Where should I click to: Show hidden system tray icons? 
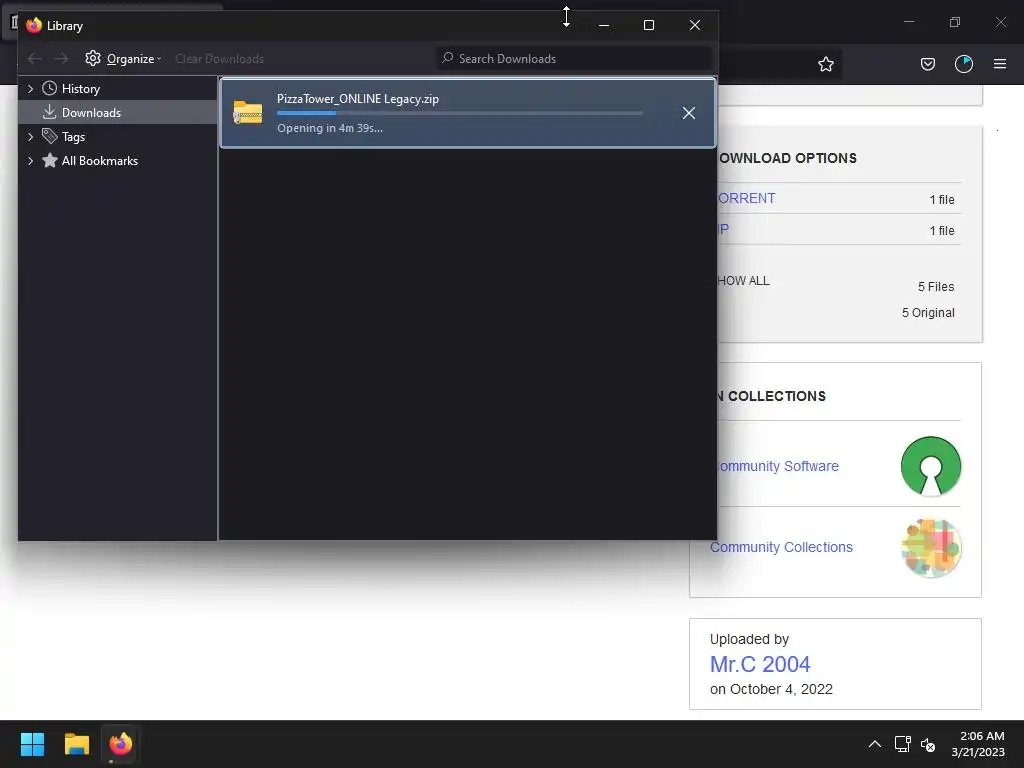point(874,744)
